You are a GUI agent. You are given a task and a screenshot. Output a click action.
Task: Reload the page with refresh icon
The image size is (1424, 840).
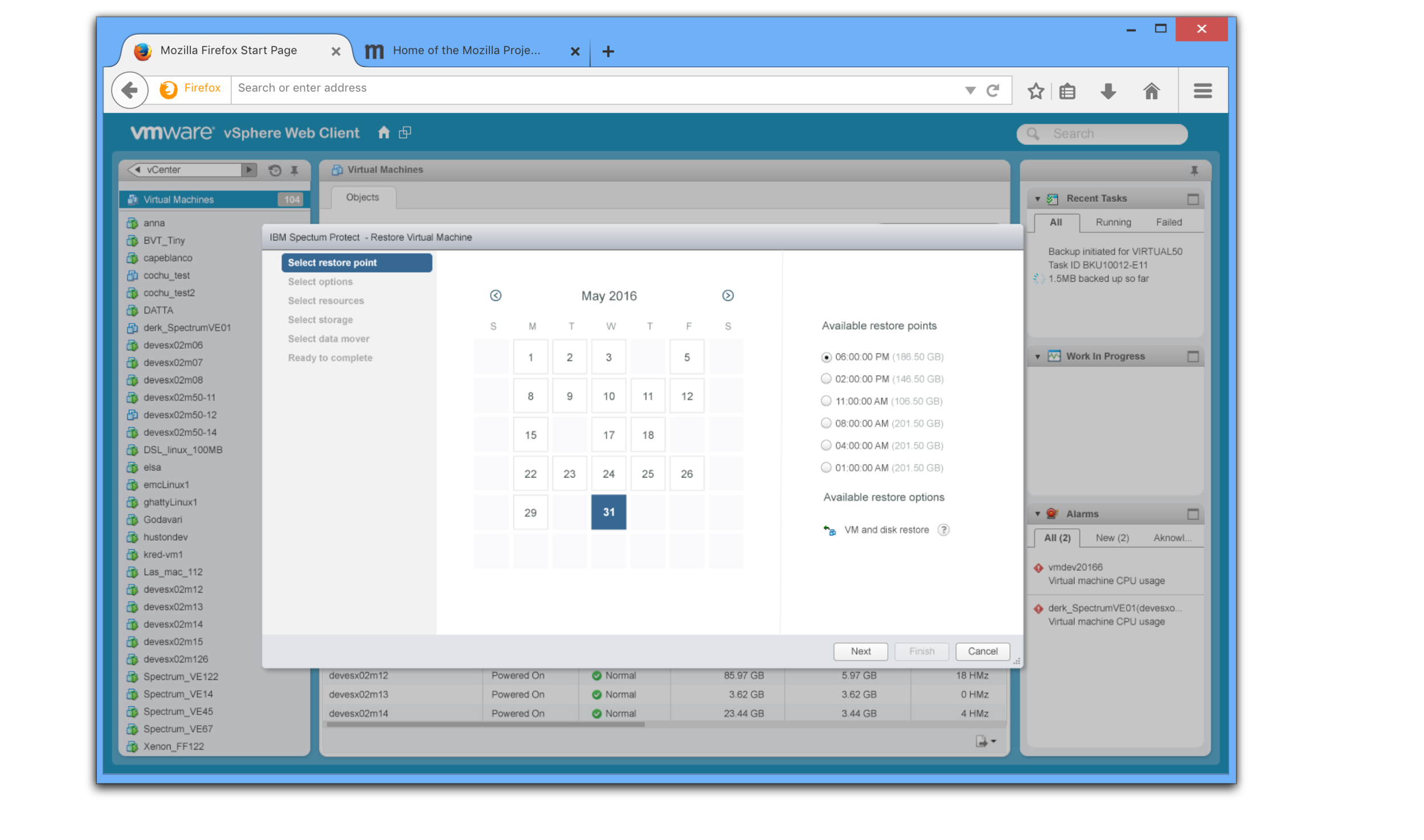[993, 91]
